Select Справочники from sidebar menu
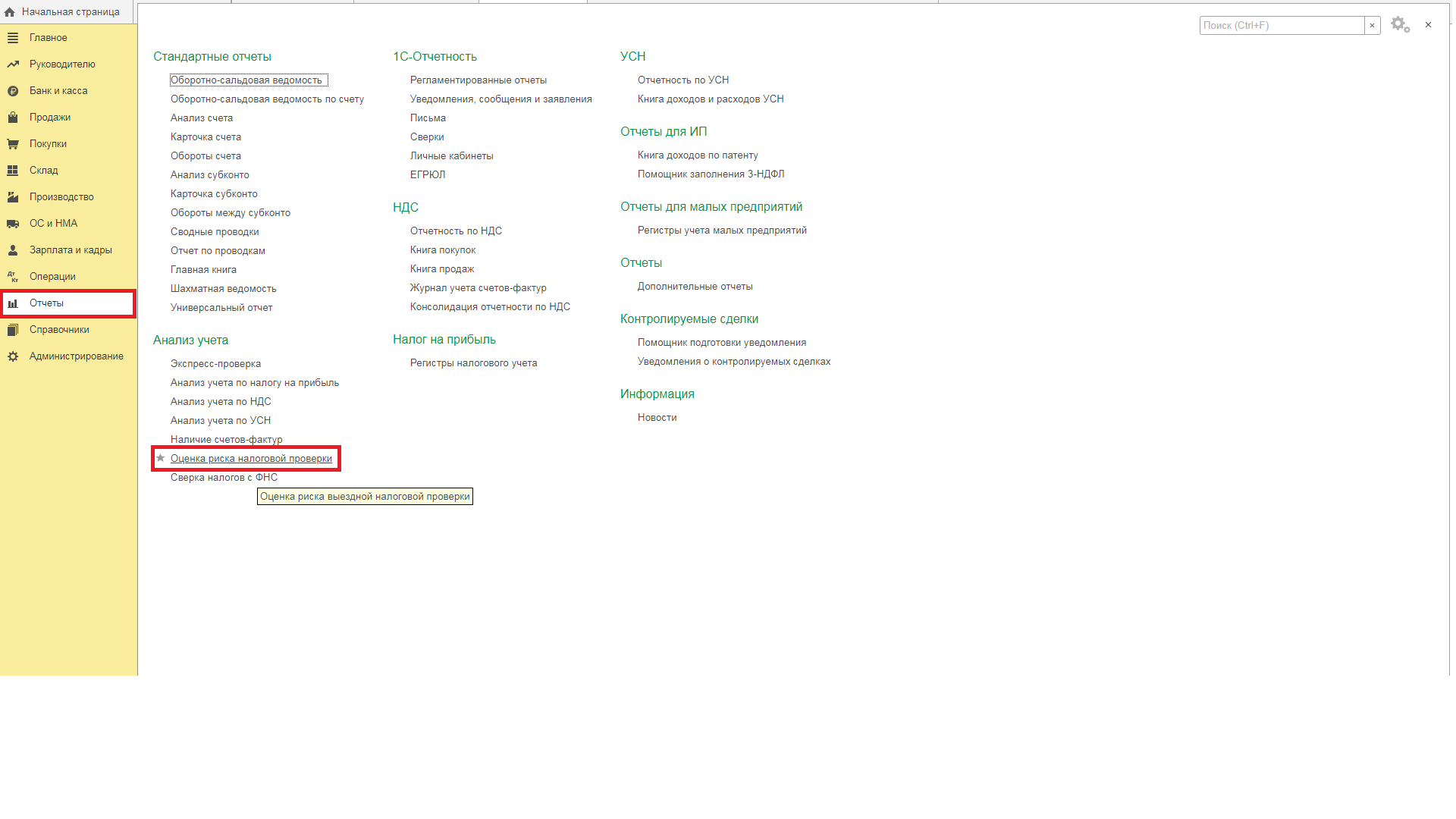This screenshot has height=819, width=1456. tap(60, 329)
